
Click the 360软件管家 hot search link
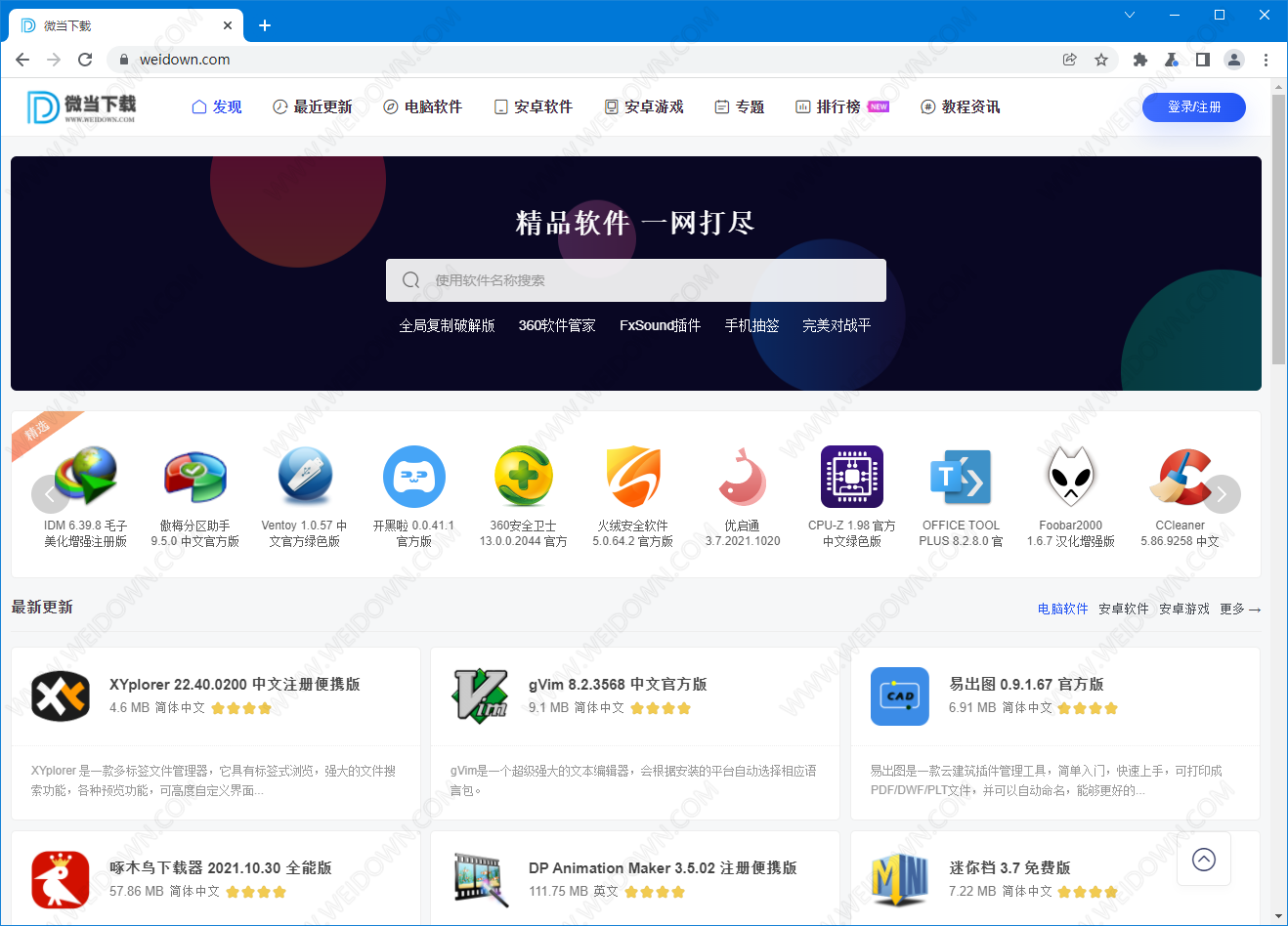(x=557, y=325)
